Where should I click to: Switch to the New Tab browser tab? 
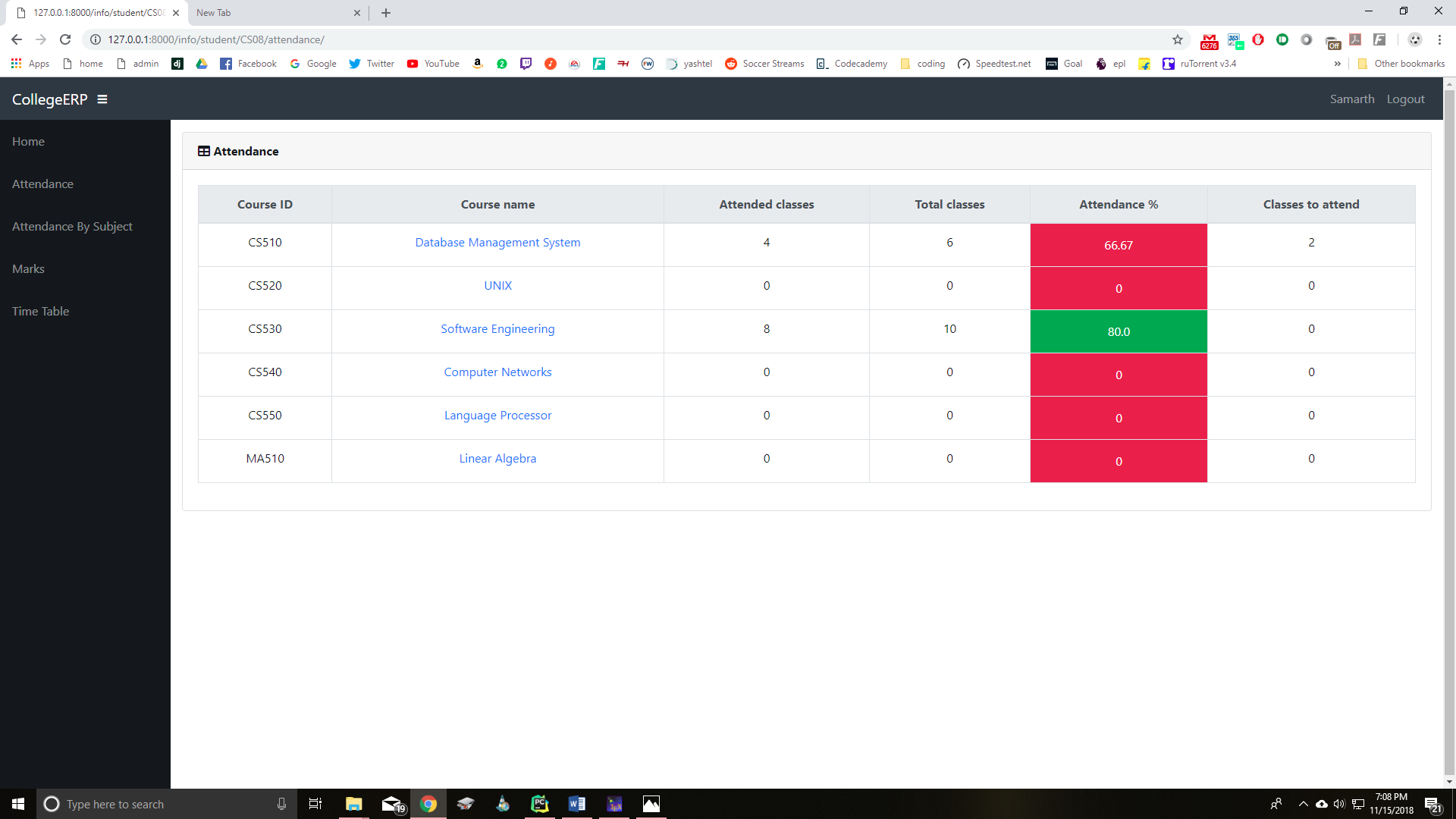pyautogui.click(x=277, y=13)
